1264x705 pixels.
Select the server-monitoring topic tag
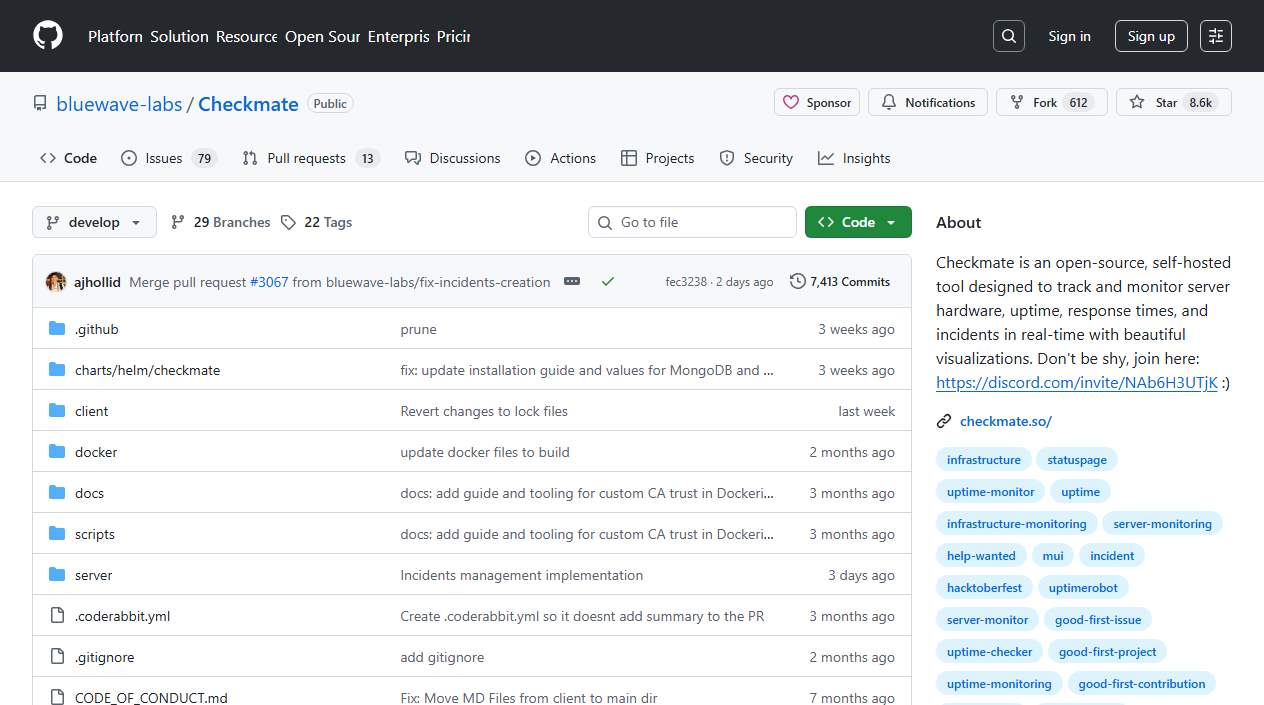click(1162, 524)
